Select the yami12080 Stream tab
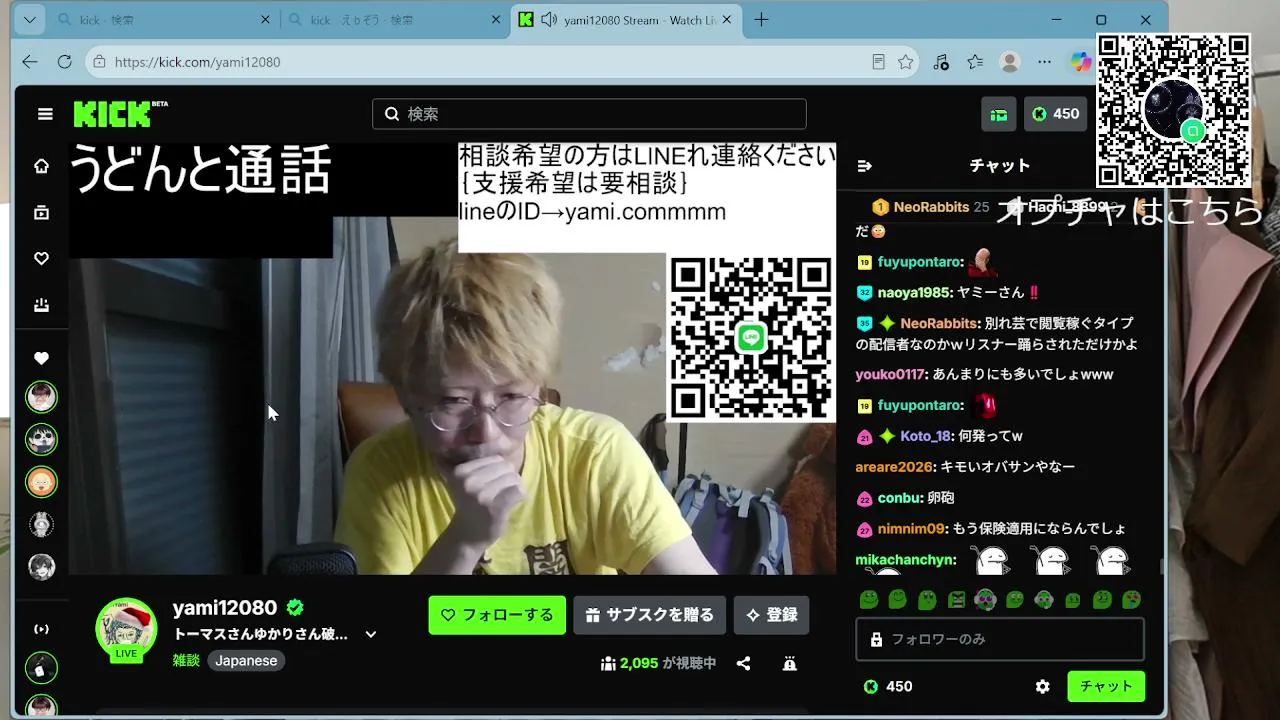 coord(625,20)
